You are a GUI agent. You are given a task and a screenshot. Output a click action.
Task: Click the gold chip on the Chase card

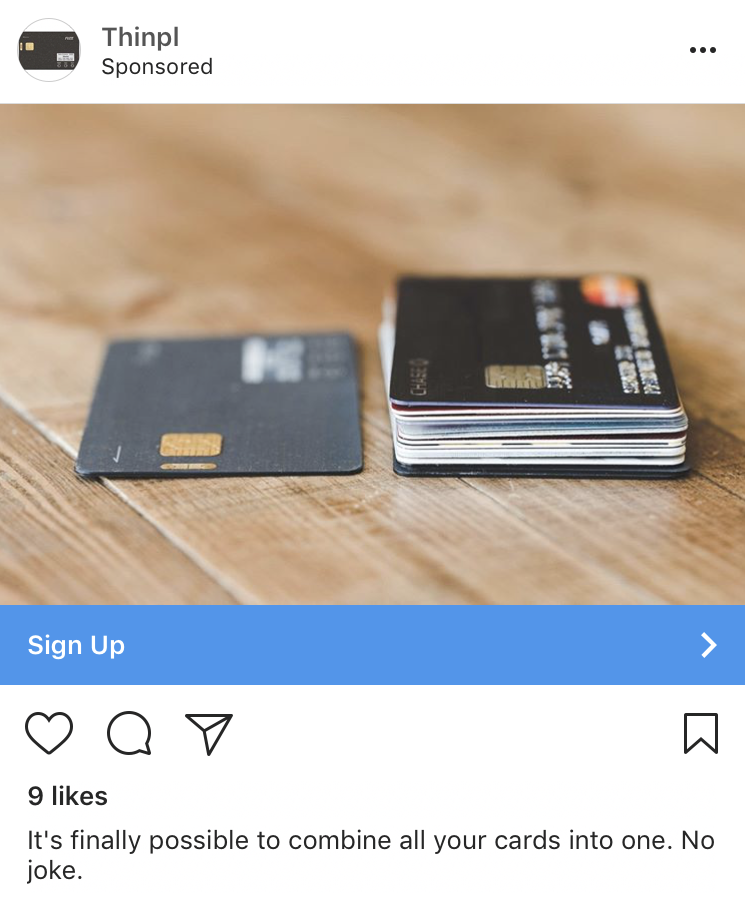tap(516, 377)
